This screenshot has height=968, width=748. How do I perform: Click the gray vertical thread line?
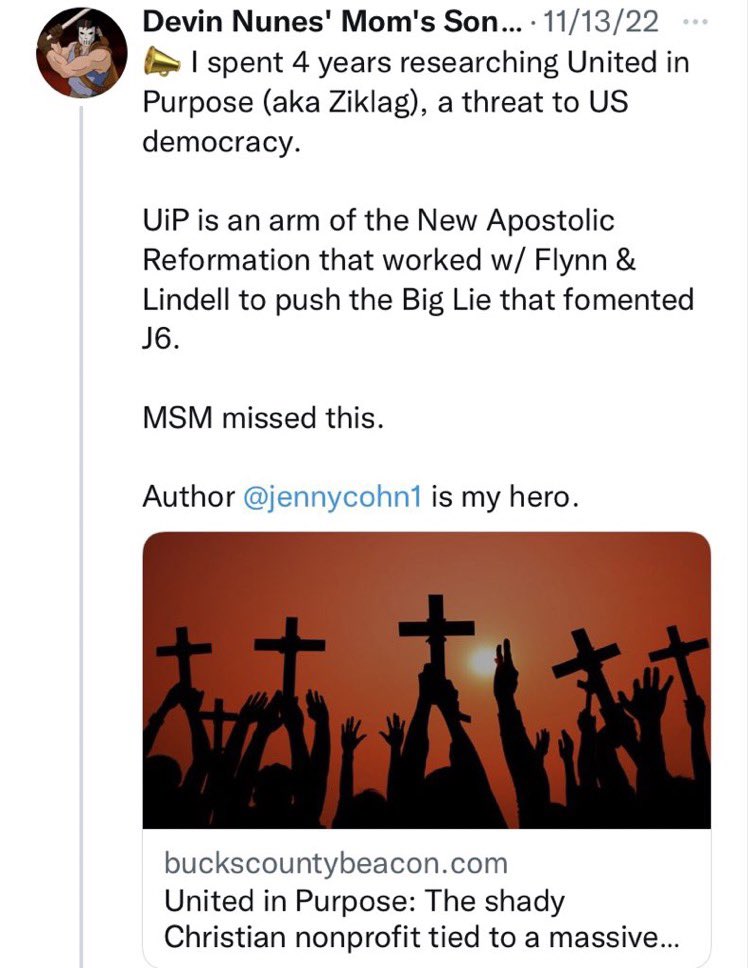pos(81,536)
